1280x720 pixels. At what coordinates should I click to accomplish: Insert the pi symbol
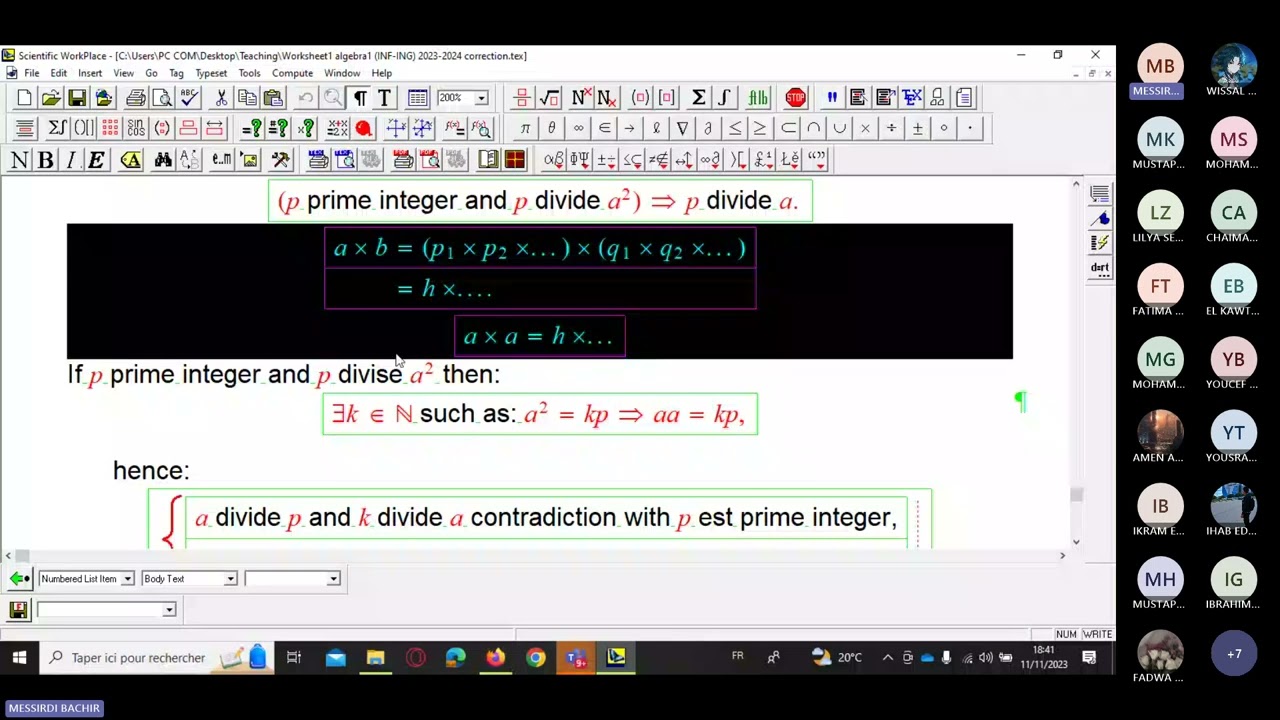(x=525, y=128)
